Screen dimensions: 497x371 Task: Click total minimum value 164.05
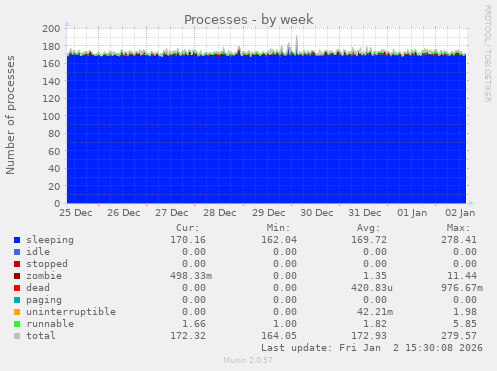pyautogui.click(x=279, y=336)
